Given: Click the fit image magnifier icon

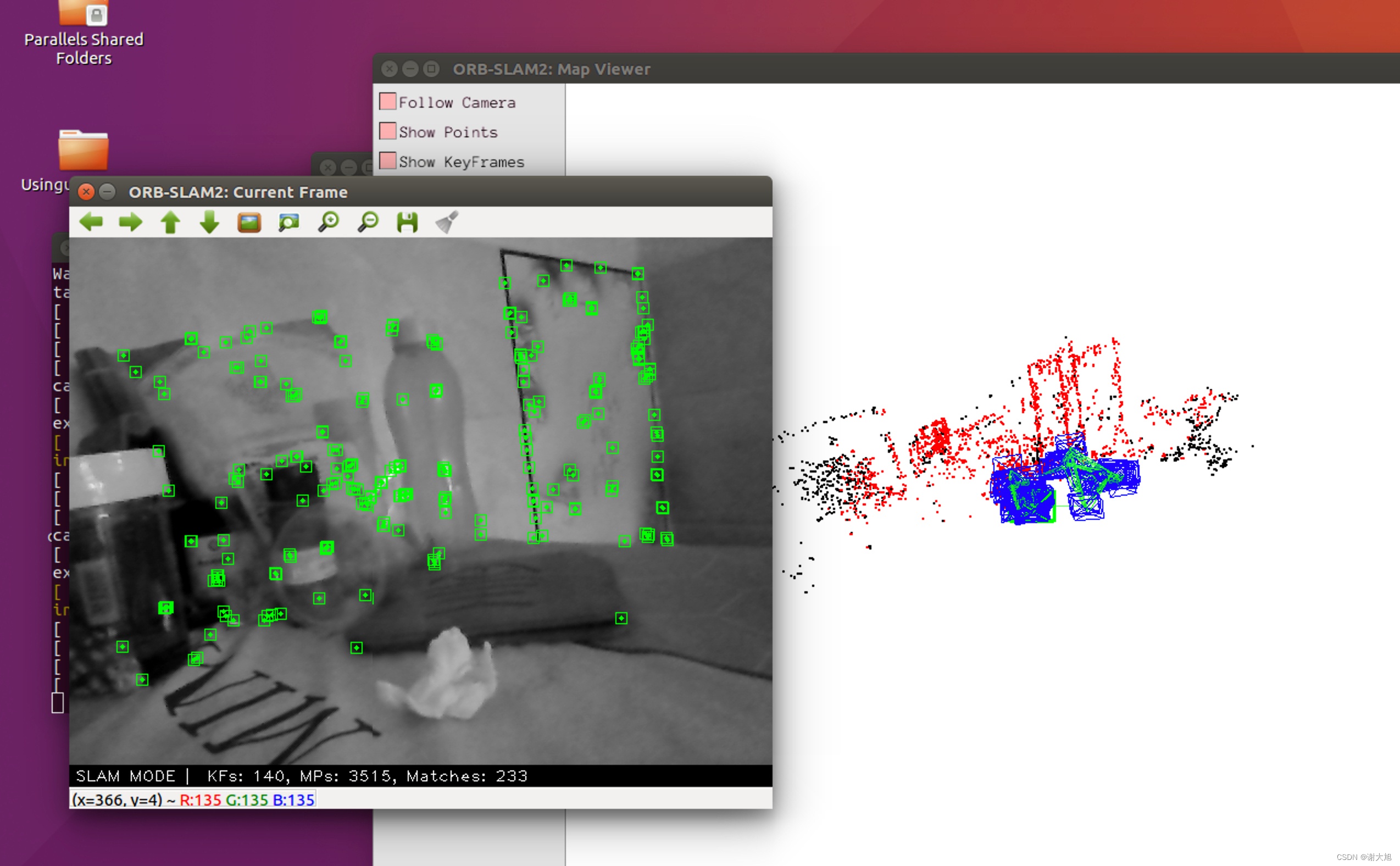Looking at the screenshot, I should (288, 221).
